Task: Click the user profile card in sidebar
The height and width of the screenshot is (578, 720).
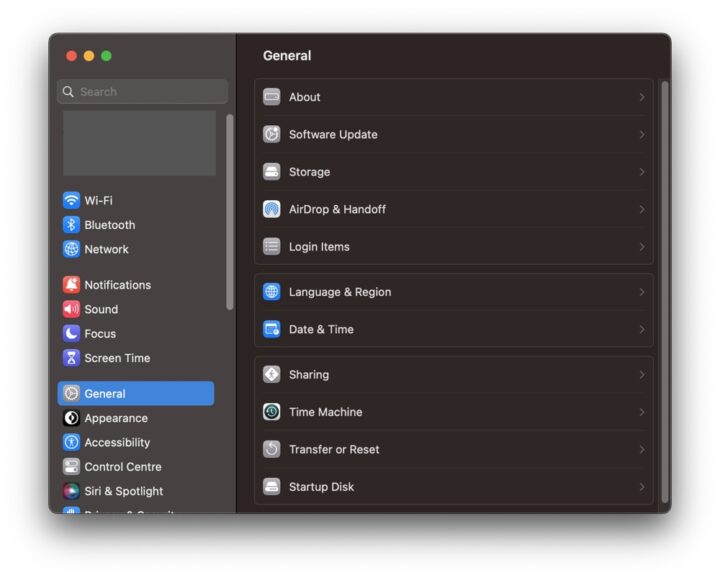Action: [x=139, y=143]
